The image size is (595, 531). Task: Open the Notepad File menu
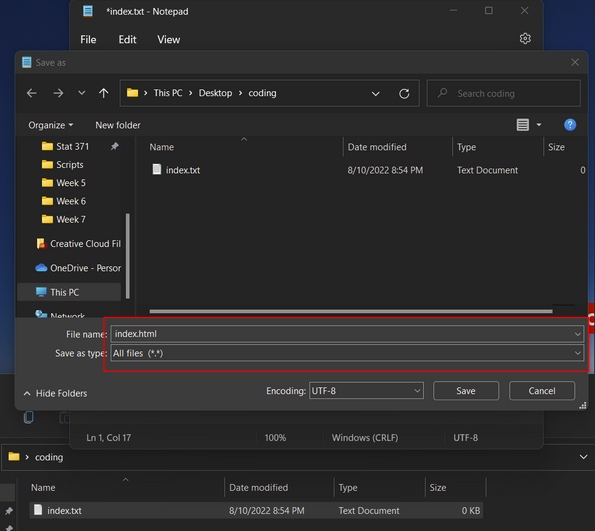click(88, 39)
